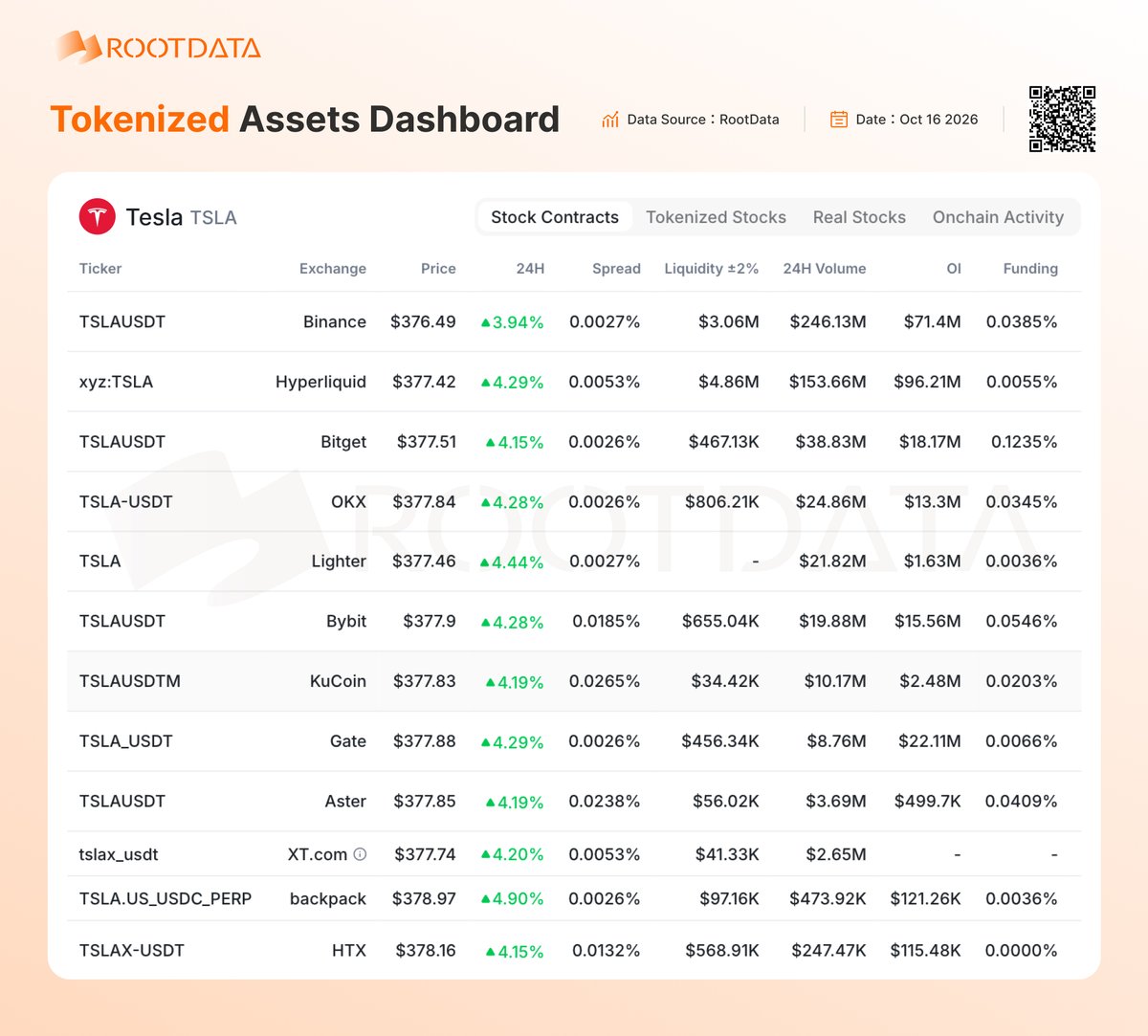This screenshot has height=1036, width=1148.
Task: Click the TSLA_USDT ticker
Action: [126, 741]
